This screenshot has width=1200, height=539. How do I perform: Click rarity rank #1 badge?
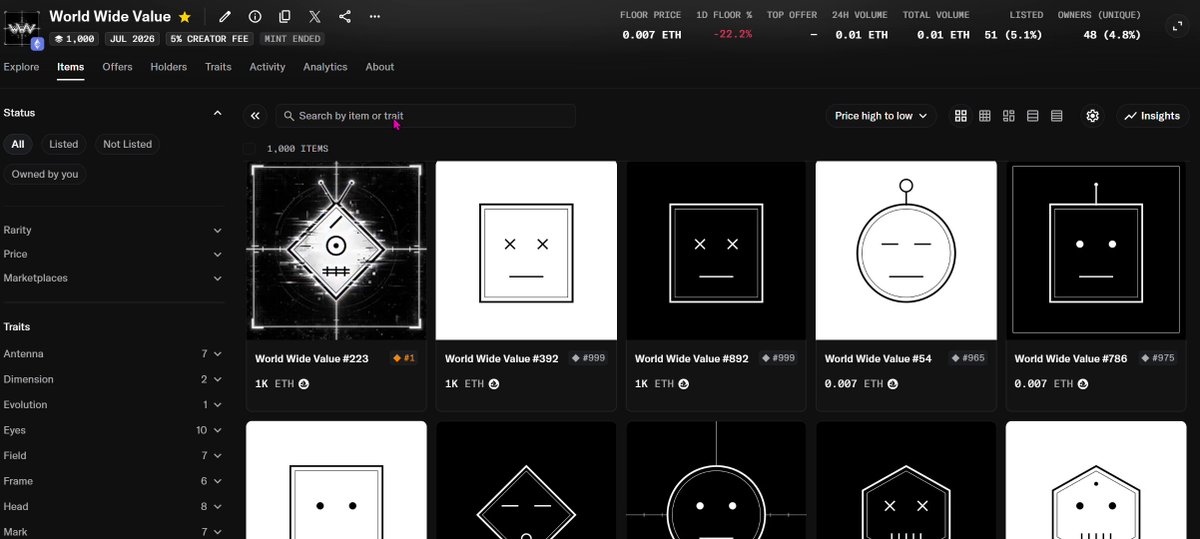[404, 358]
